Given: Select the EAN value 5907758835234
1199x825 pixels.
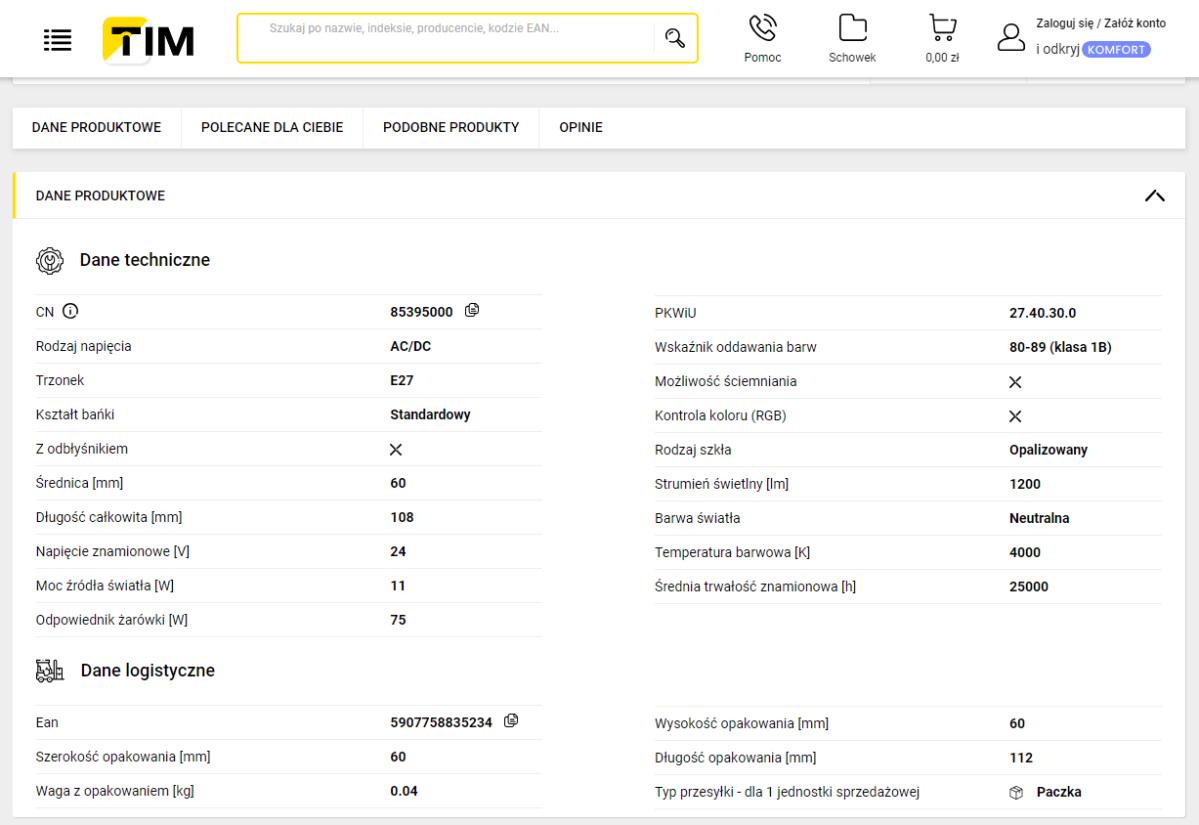Looking at the screenshot, I should (x=441, y=723).
